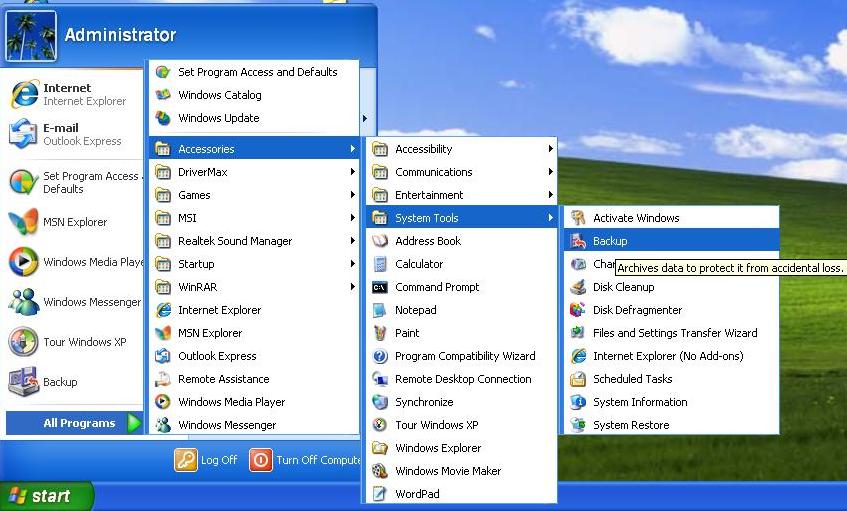Open Windows Media Player in All Programs list

click(x=254, y=402)
